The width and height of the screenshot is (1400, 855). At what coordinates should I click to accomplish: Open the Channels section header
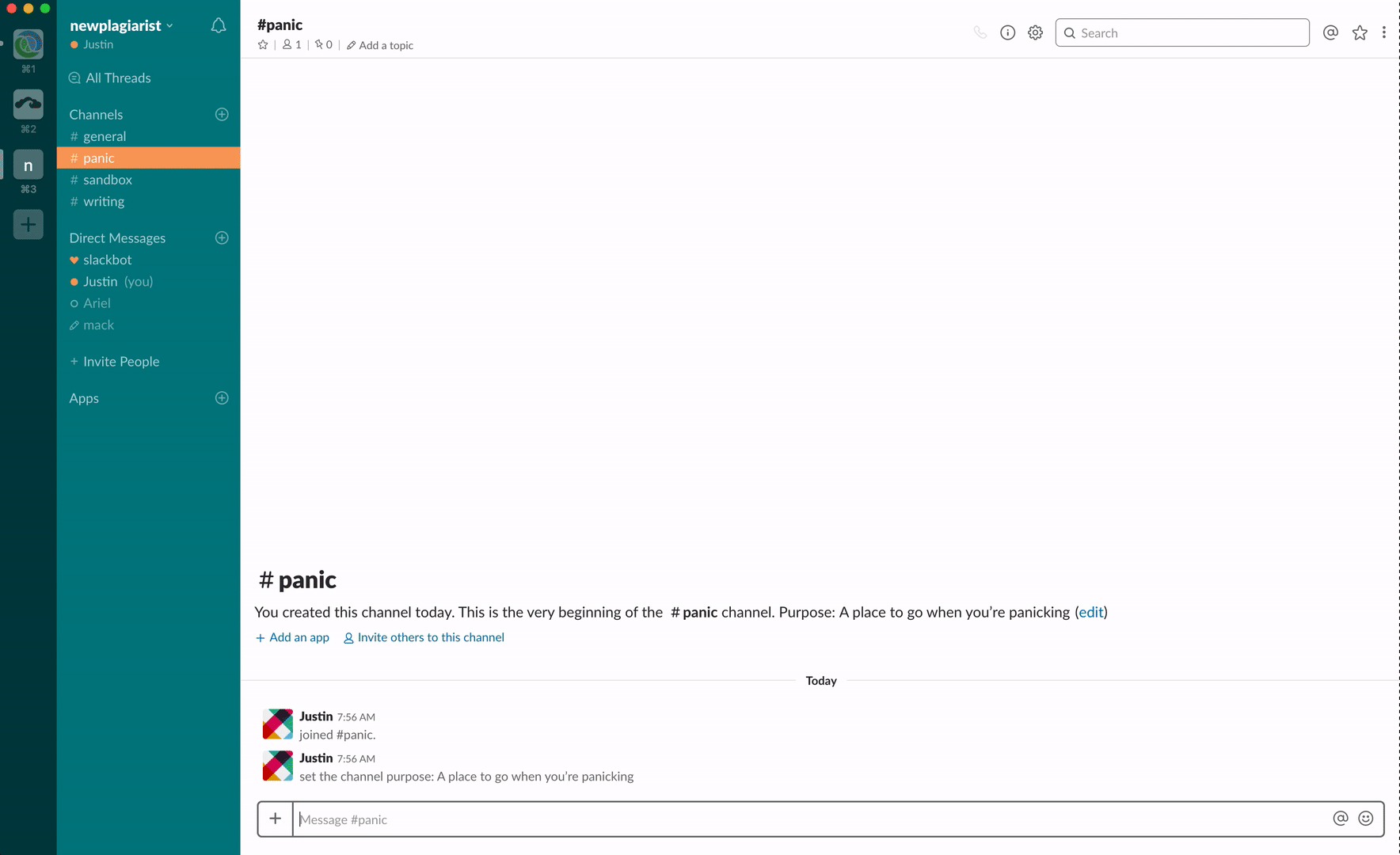(x=96, y=114)
